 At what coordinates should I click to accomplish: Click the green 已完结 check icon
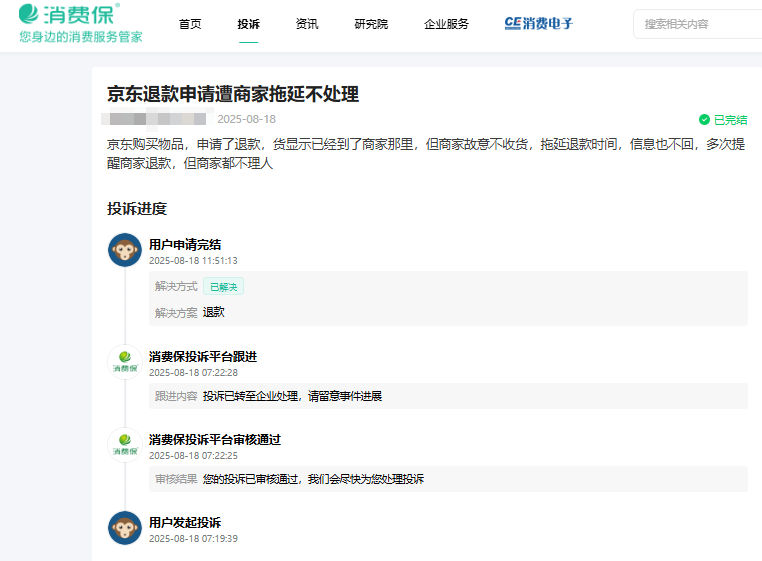pyautogui.click(x=704, y=120)
